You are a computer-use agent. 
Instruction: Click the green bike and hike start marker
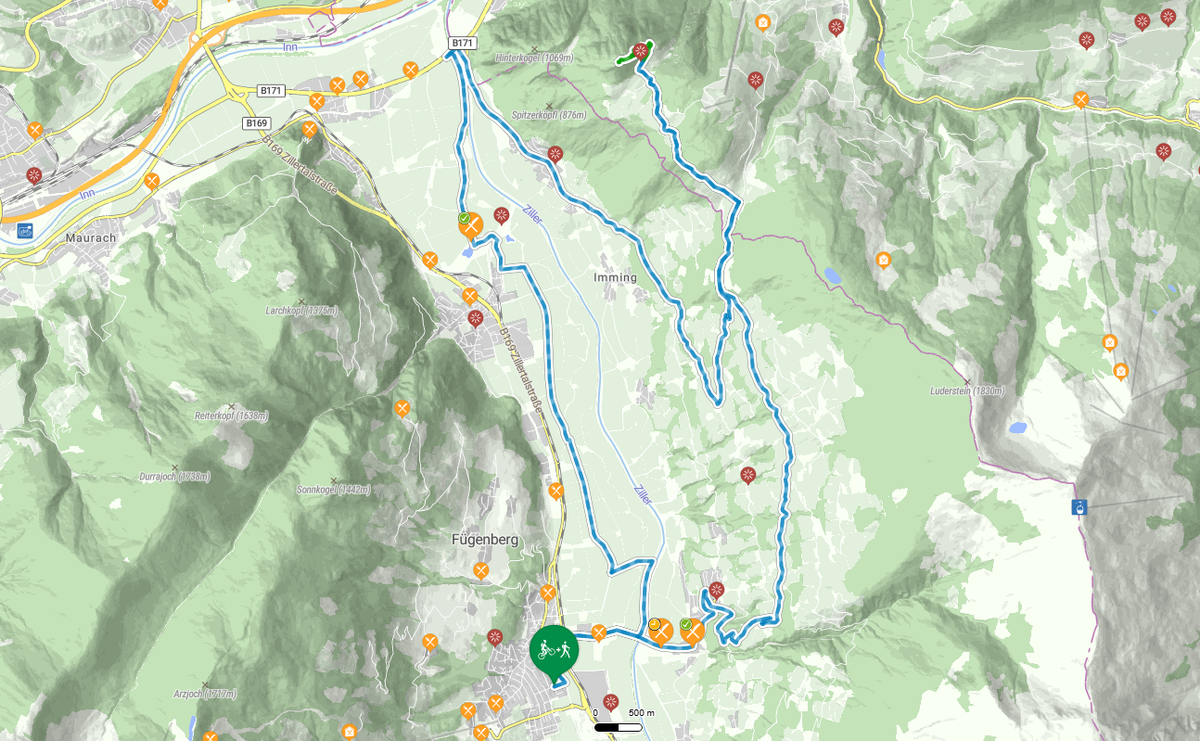pos(553,651)
